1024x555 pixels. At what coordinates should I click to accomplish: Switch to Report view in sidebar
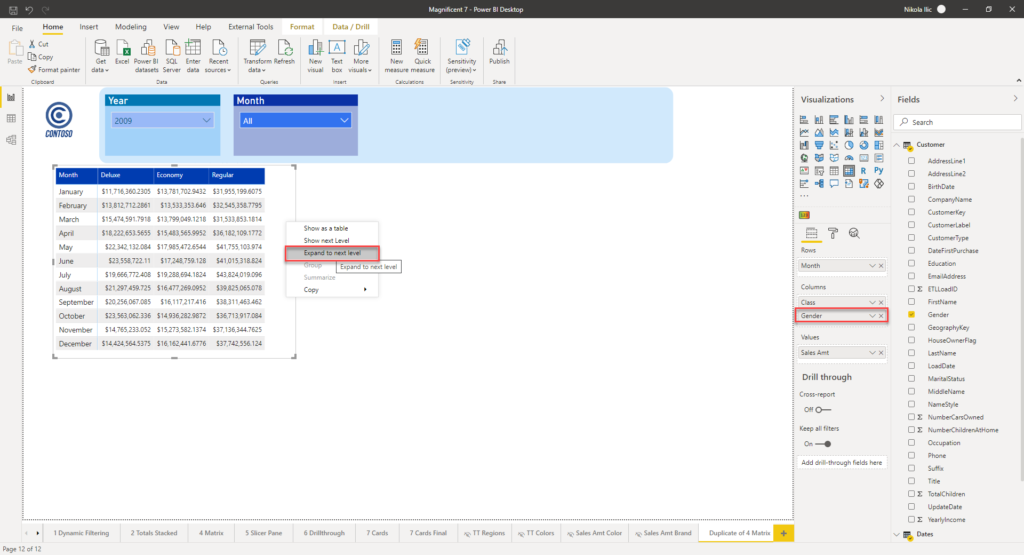(x=11, y=97)
